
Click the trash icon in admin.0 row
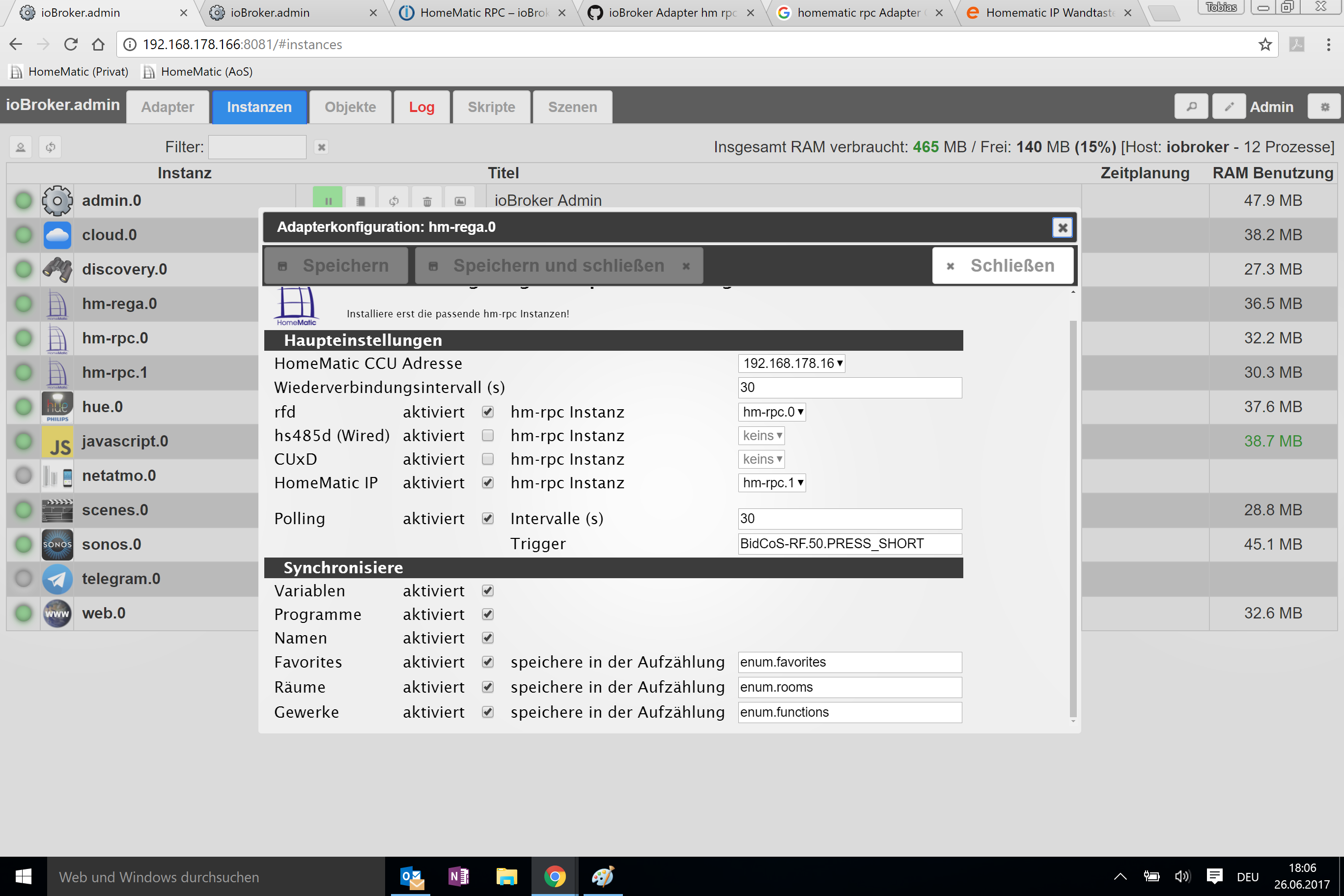(x=427, y=200)
